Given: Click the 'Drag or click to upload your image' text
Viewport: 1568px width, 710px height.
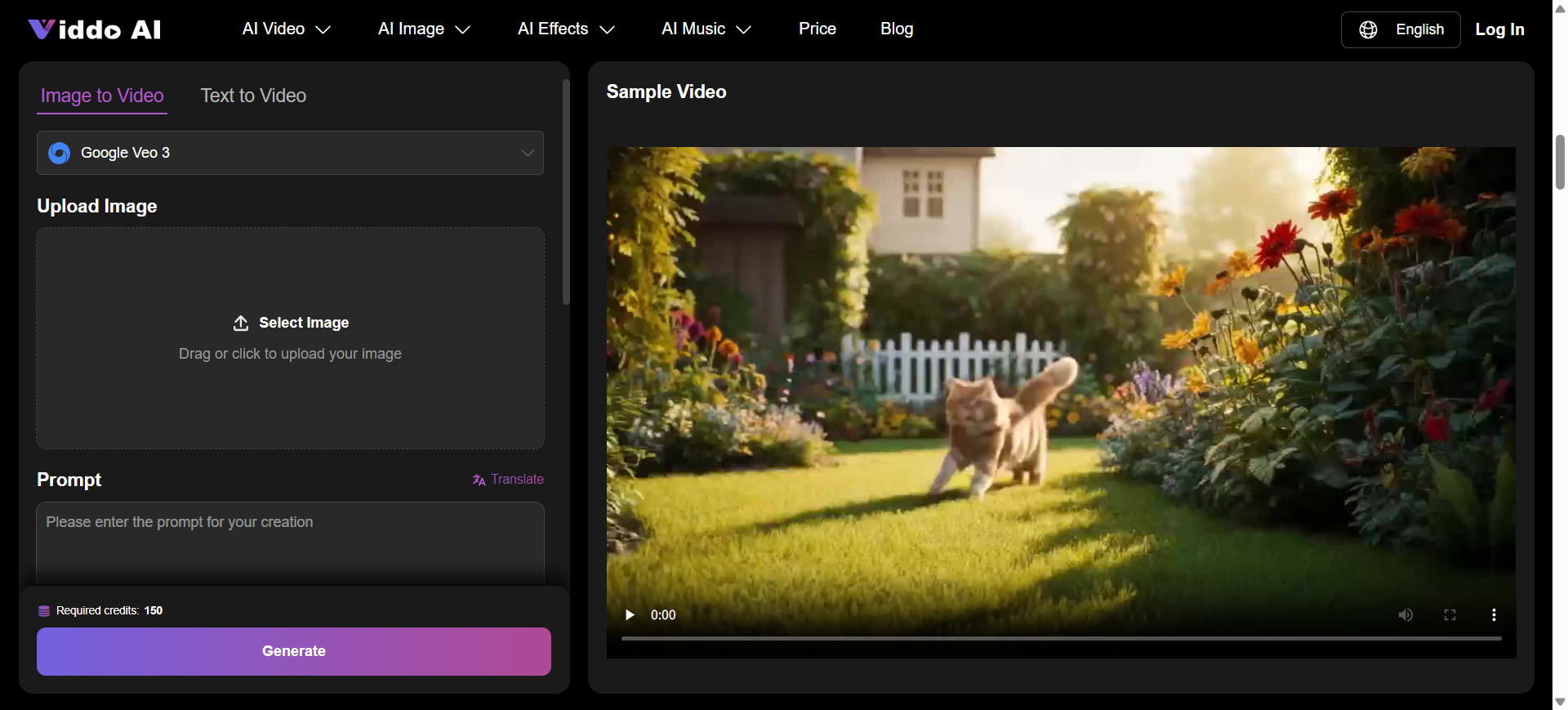Looking at the screenshot, I should pyautogui.click(x=290, y=354).
